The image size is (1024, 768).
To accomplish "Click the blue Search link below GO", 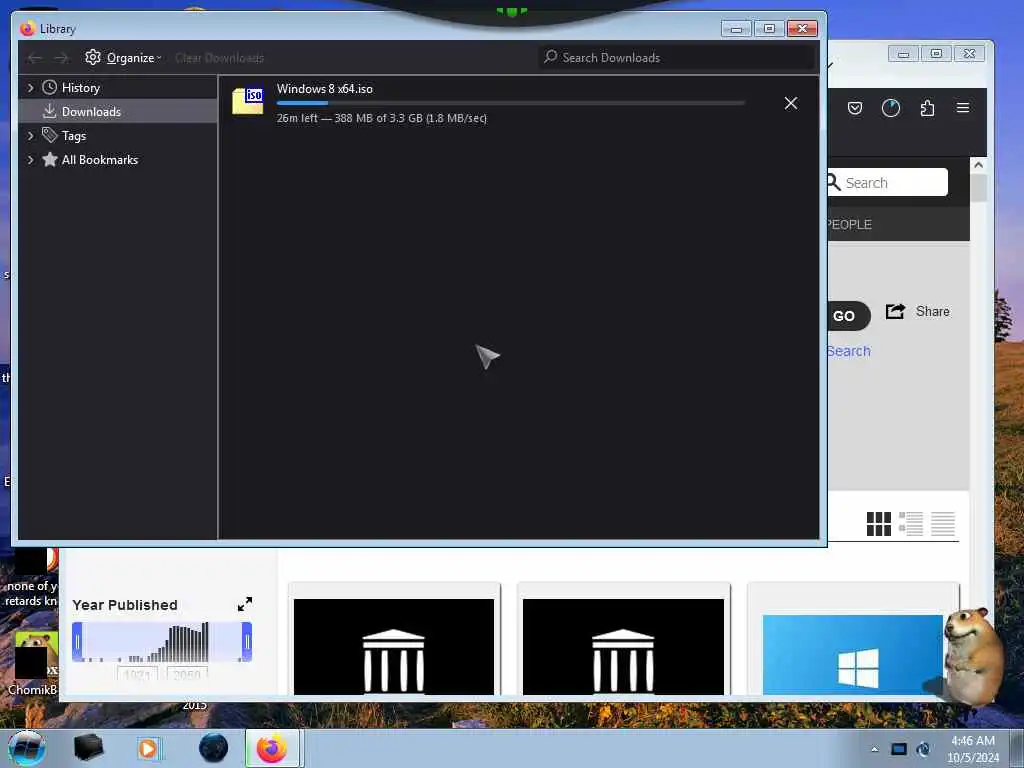I will [x=848, y=351].
